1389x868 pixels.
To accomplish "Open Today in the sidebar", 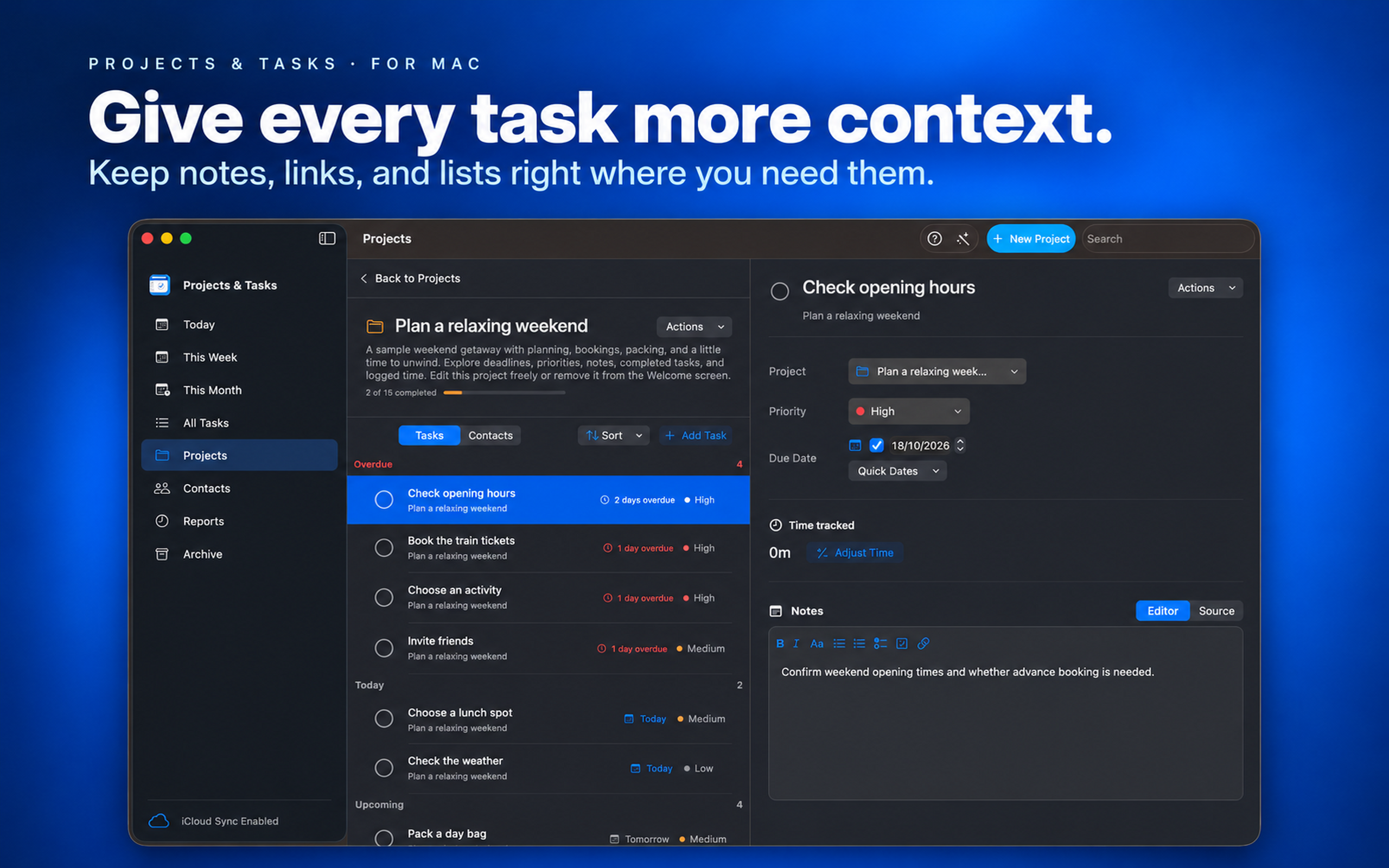I will click(x=239, y=325).
